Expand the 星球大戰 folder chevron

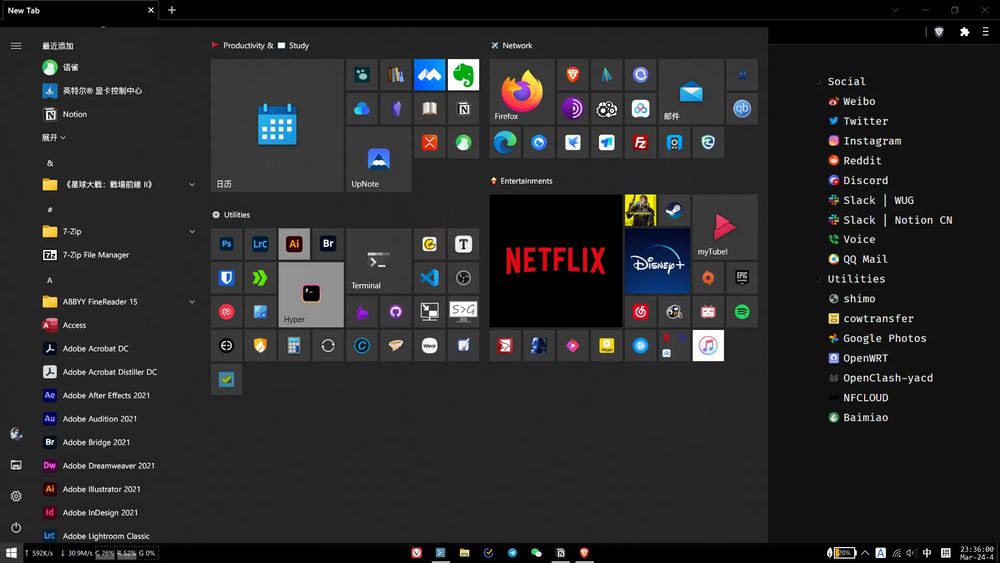pyautogui.click(x=192, y=184)
